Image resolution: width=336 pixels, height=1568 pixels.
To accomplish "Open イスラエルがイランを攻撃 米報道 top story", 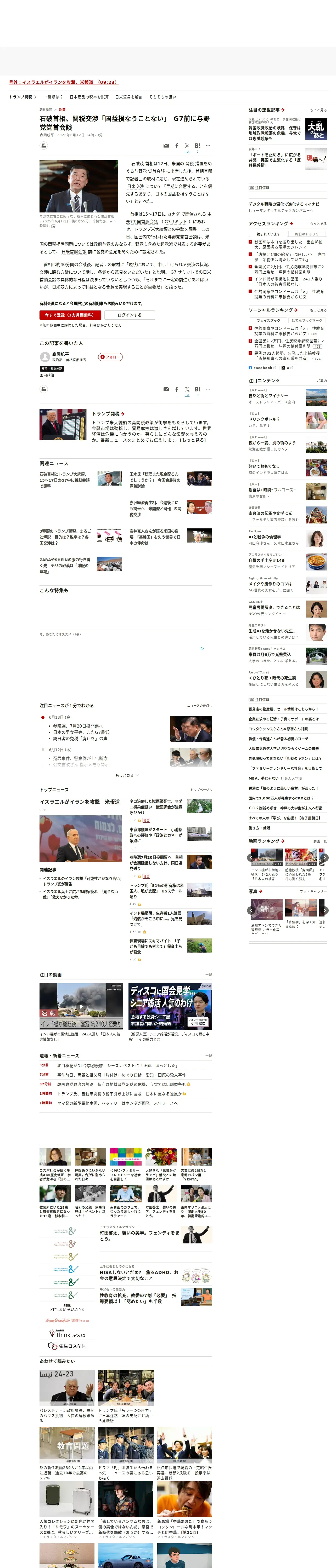I will [80, 802].
